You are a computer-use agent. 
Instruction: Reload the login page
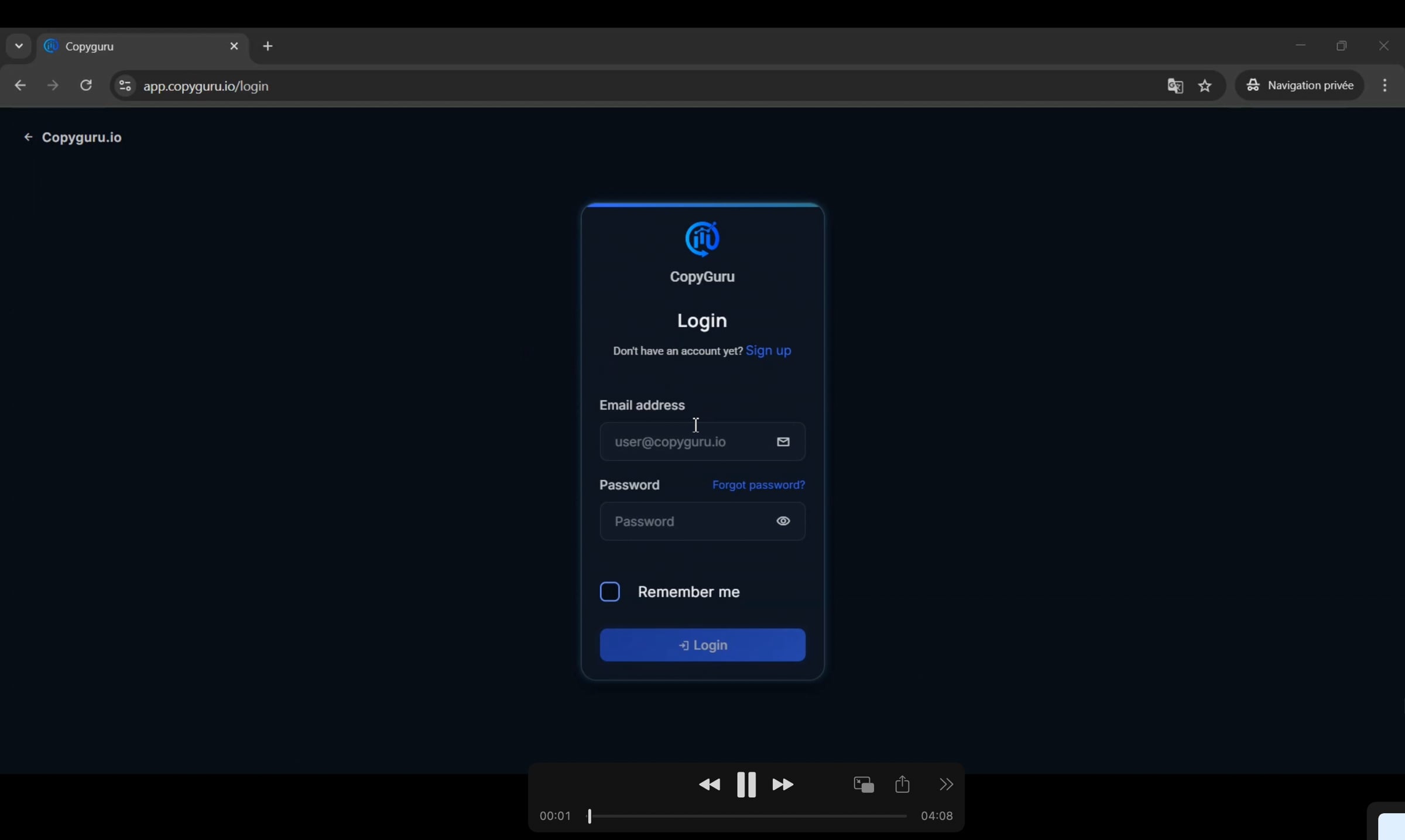click(x=86, y=85)
